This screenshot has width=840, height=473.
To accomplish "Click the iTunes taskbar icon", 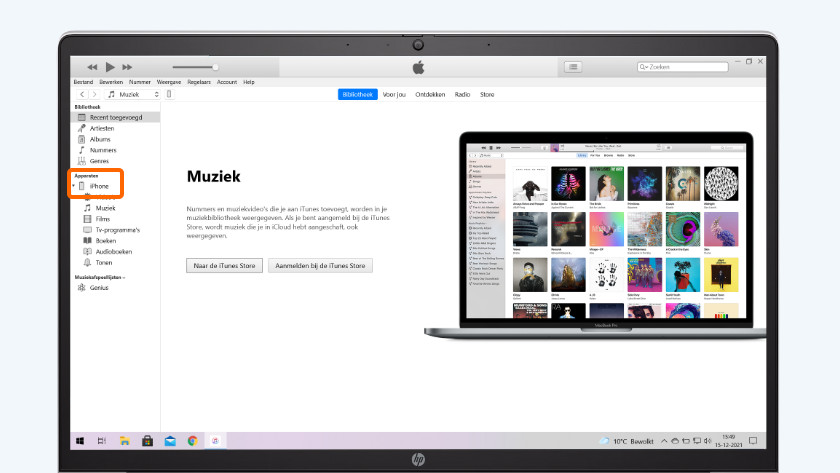I will pyautogui.click(x=215, y=441).
